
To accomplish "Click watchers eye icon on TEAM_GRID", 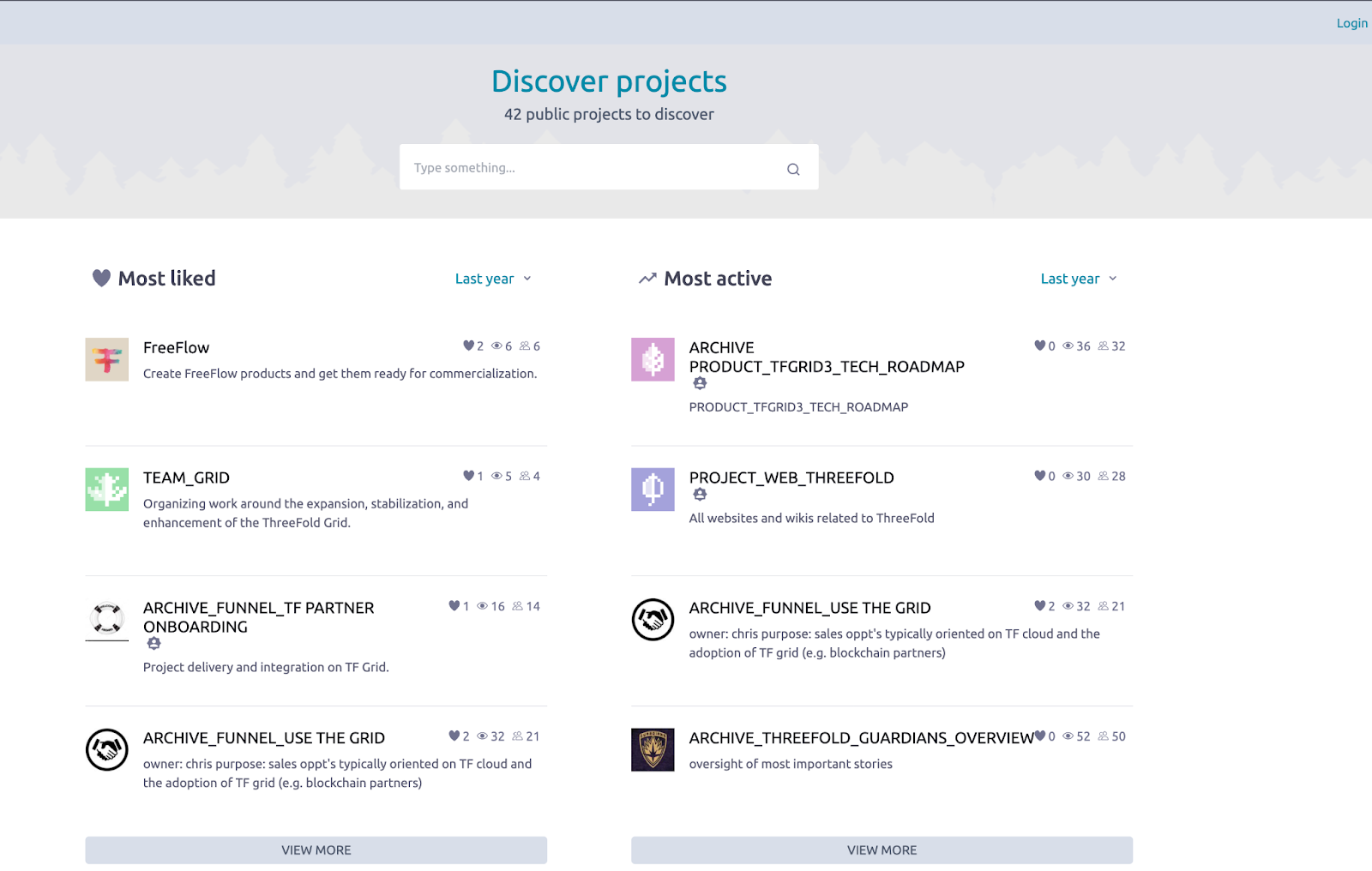I will pyautogui.click(x=496, y=477).
